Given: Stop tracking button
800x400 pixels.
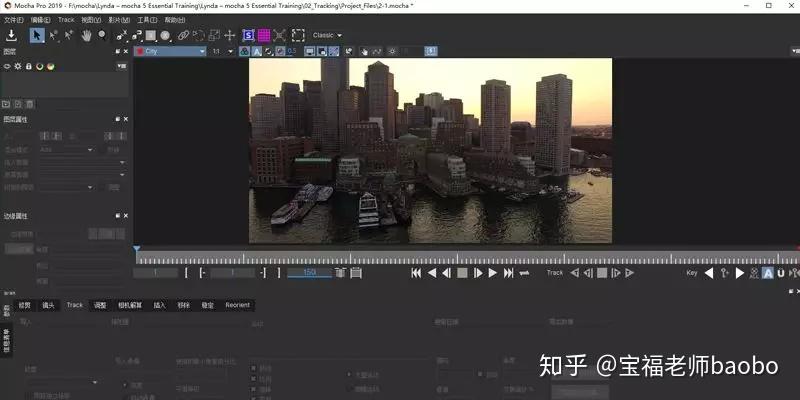Looking at the screenshot, I should 602,273.
